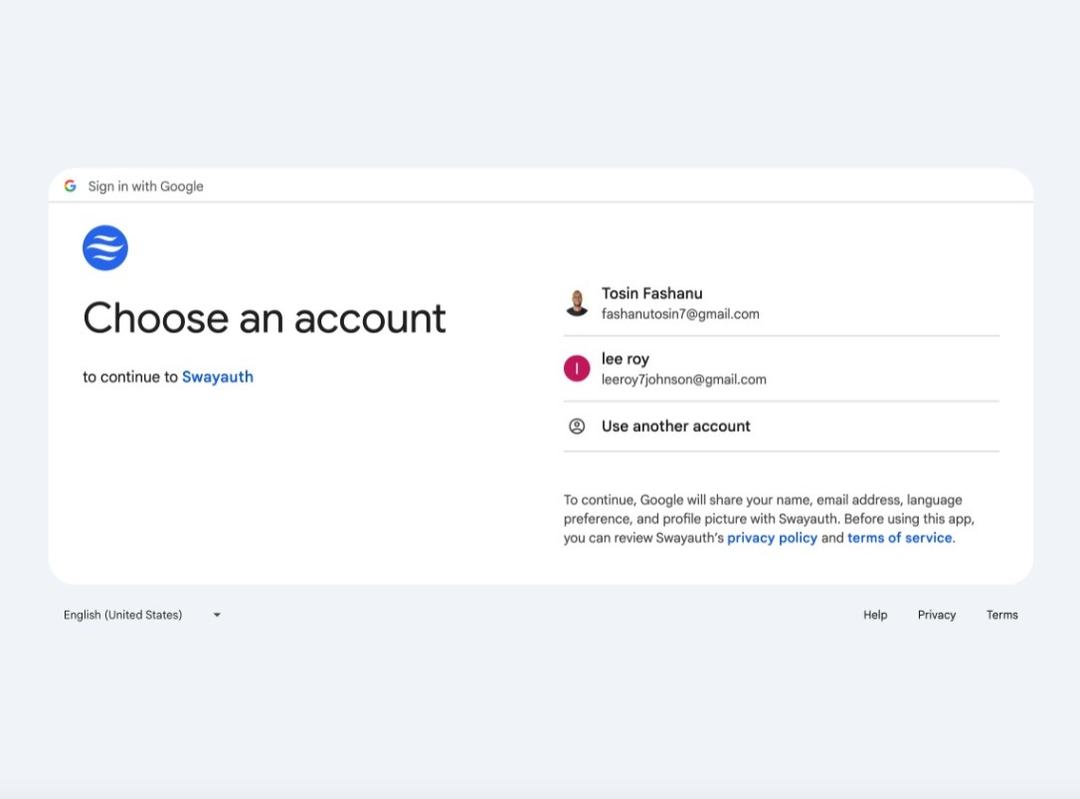Viewport: 1080px width, 799px height.
Task: Click the leeroy7johnson@gmail.com email address
Action: (x=684, y=380)
